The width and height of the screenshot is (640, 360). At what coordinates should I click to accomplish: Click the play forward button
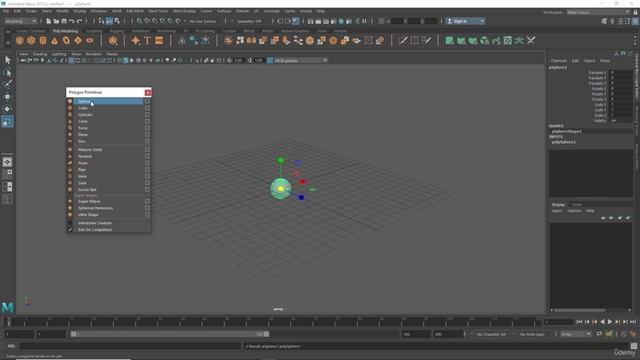(610, 322)
